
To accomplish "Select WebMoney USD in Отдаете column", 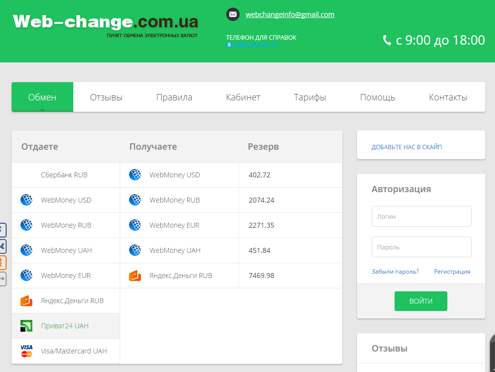I will tap(66, 200).
